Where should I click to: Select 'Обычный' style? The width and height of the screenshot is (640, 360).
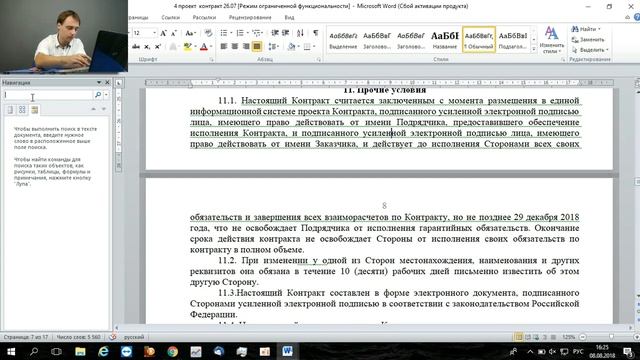coord(479,40)
